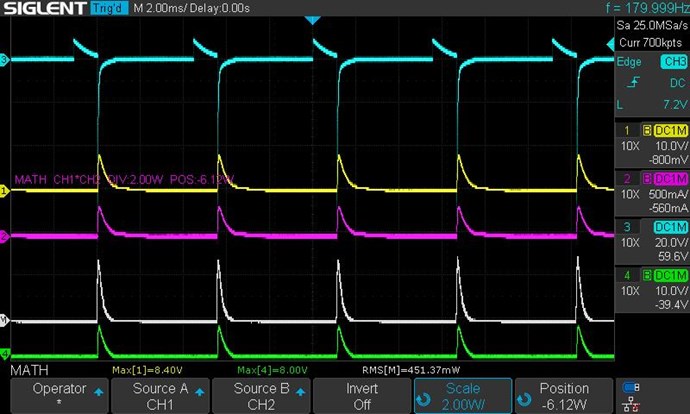Click channel 4 offset -39.4V value

(x=671, y=305)
